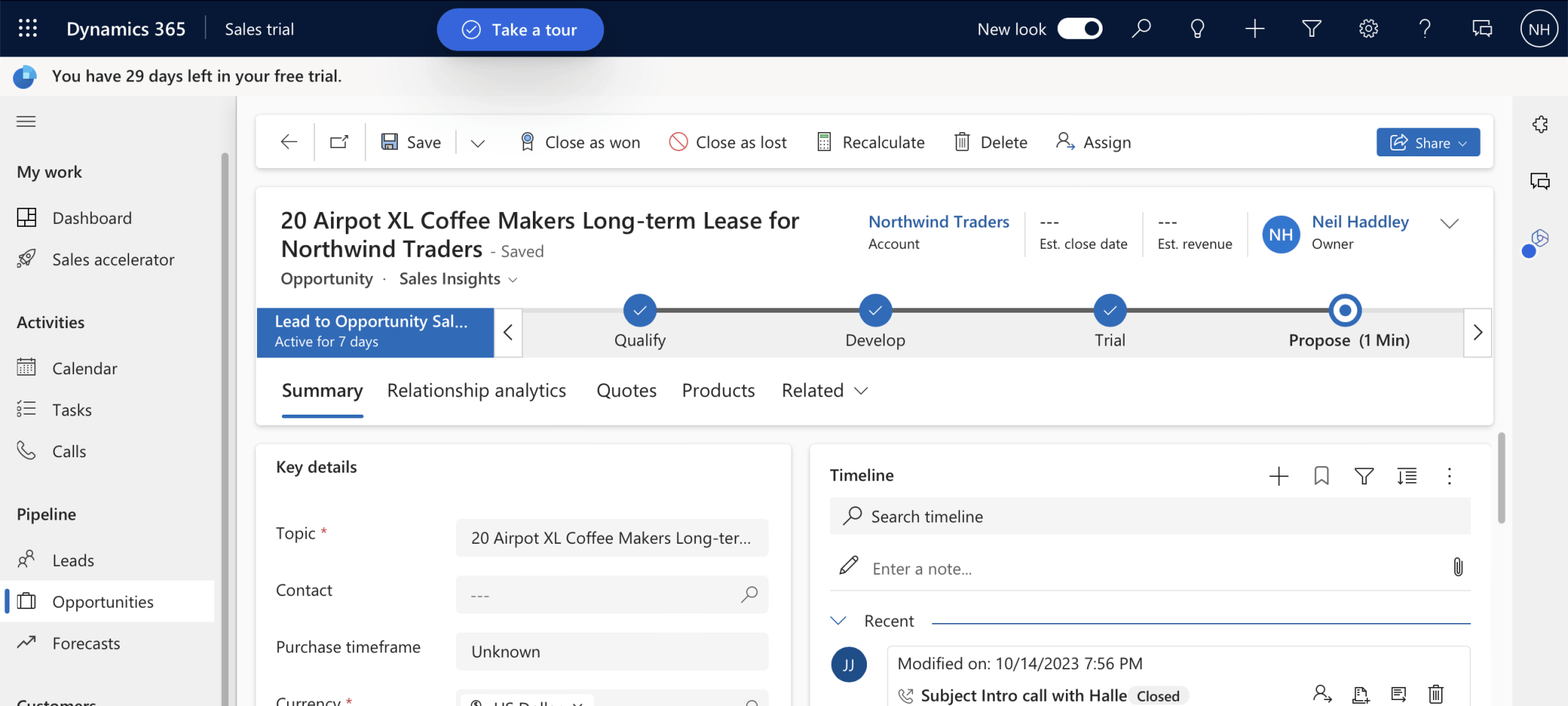Open the Relationship analytics tab
The height and width of the screenshot is (706, 1568).
[476, 390]
